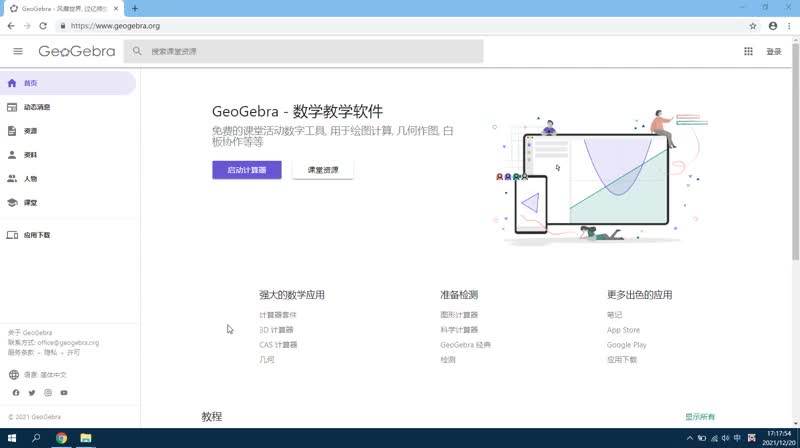The height and width of the screenshot is (448, 800).
Task: Click the hero illustration image
Action: click(x=600, y=178)
